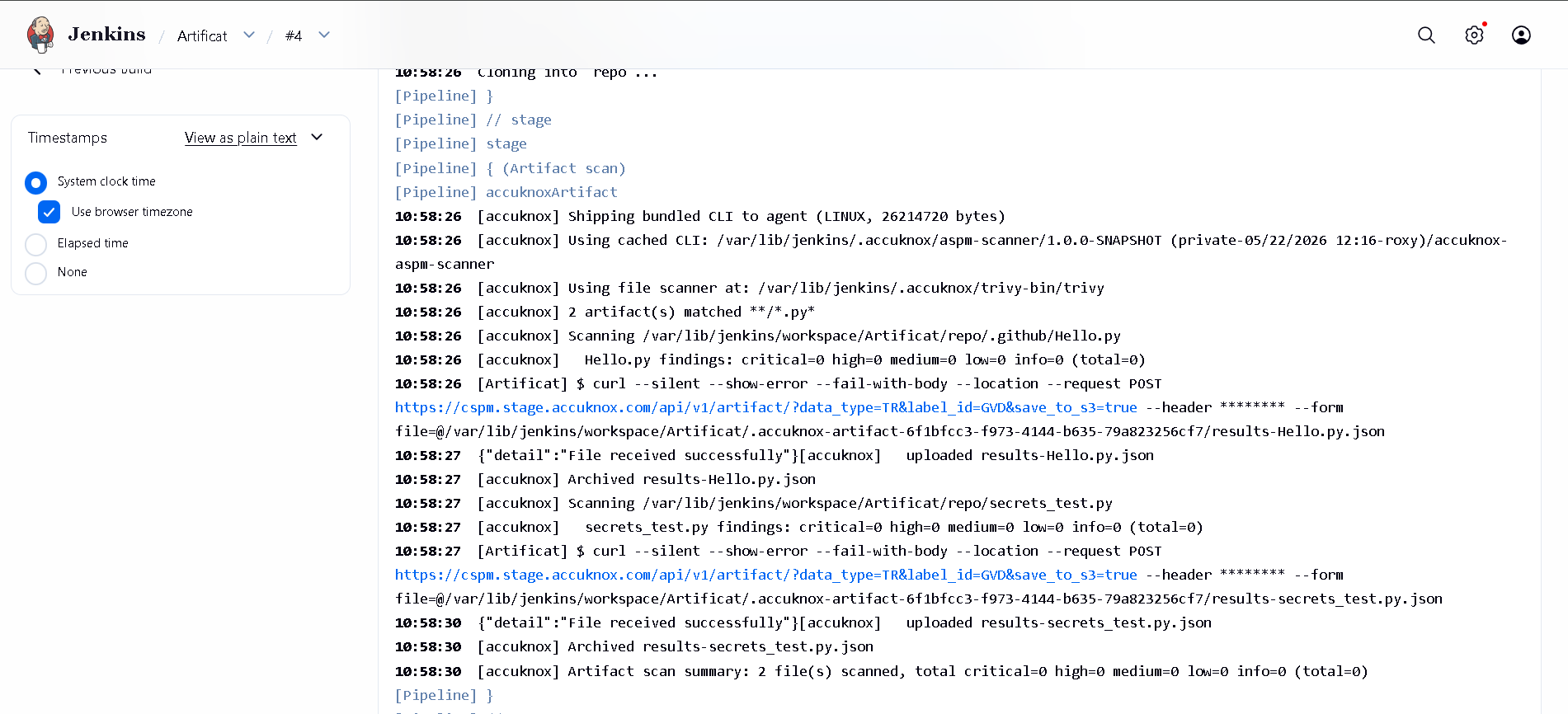Click 'Using cached CLI' log line

point(951,252)
